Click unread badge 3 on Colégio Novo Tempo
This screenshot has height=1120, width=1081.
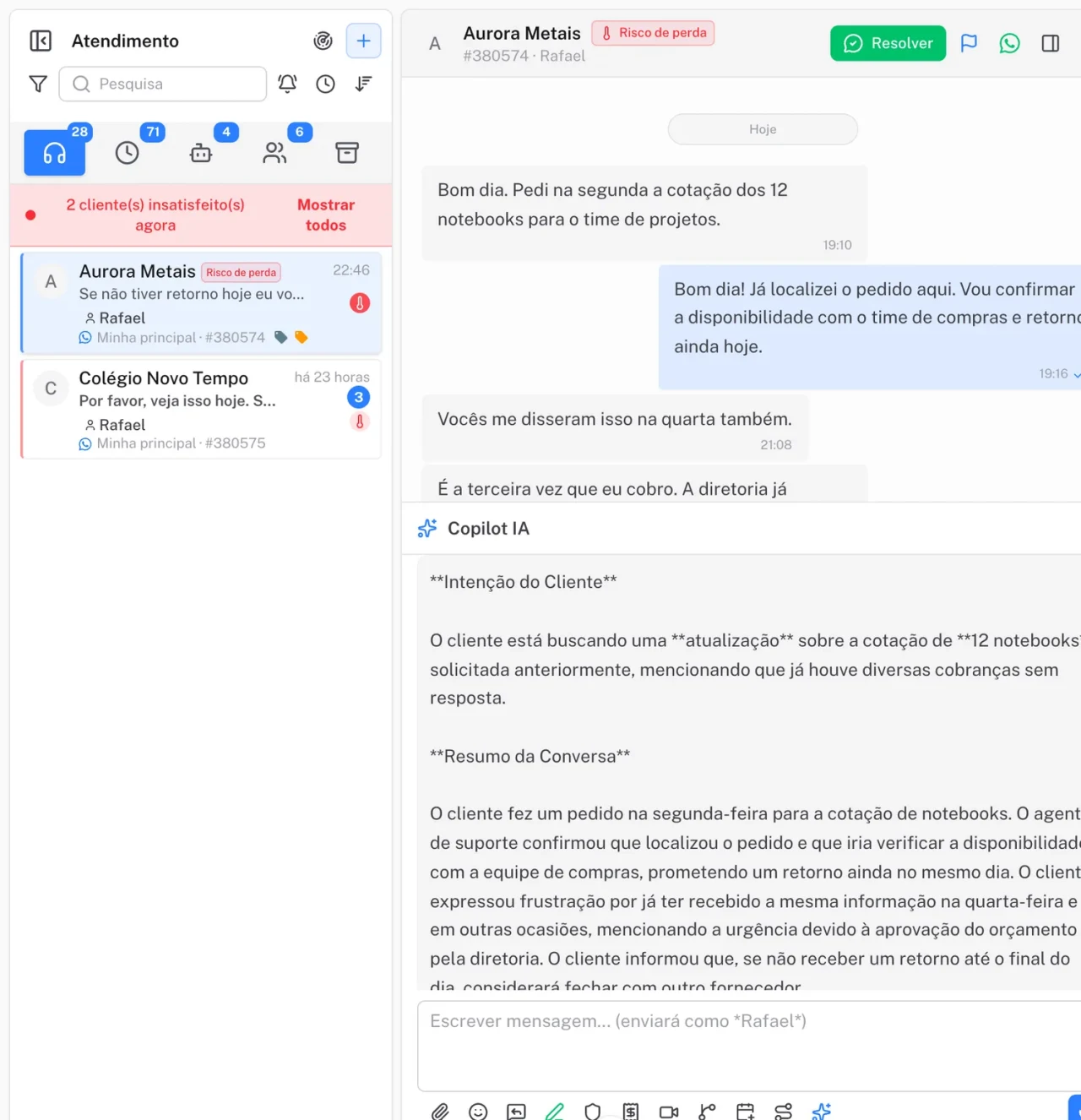point(359,397)
